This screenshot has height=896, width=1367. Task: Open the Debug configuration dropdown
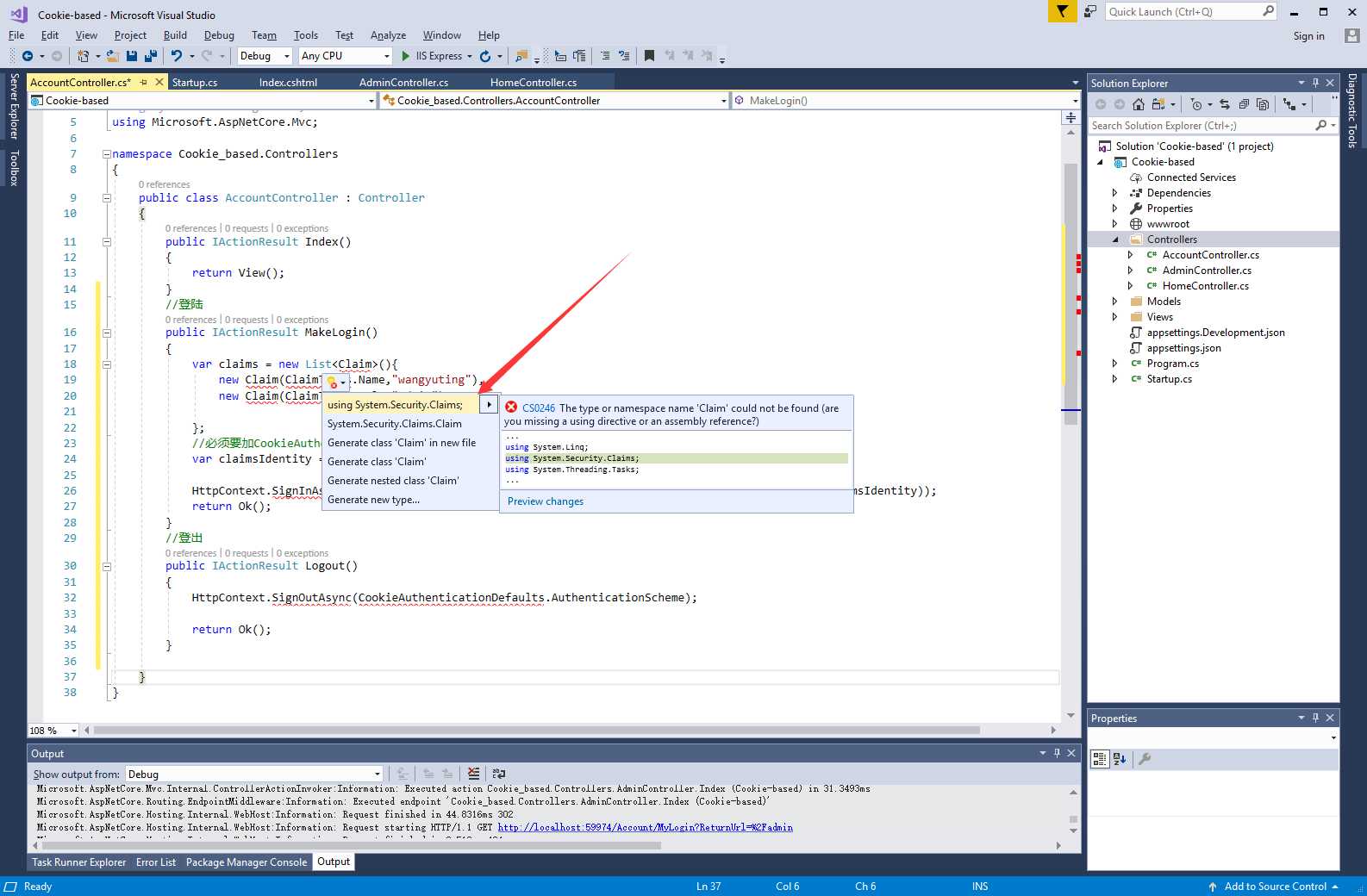pos(266,56)
